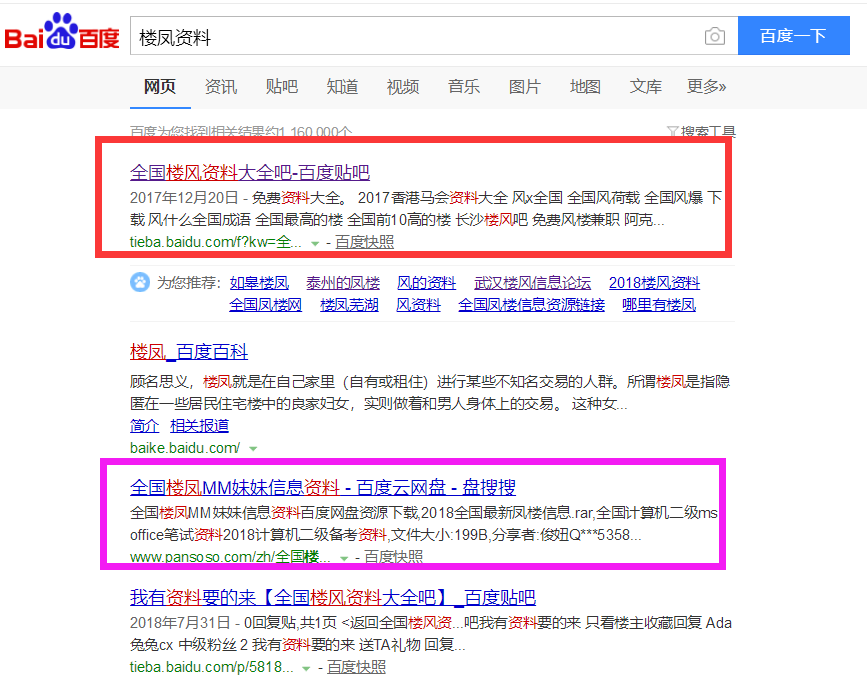Switch to the 音乐 tab
867x683 pixels.
coord(463,86)
